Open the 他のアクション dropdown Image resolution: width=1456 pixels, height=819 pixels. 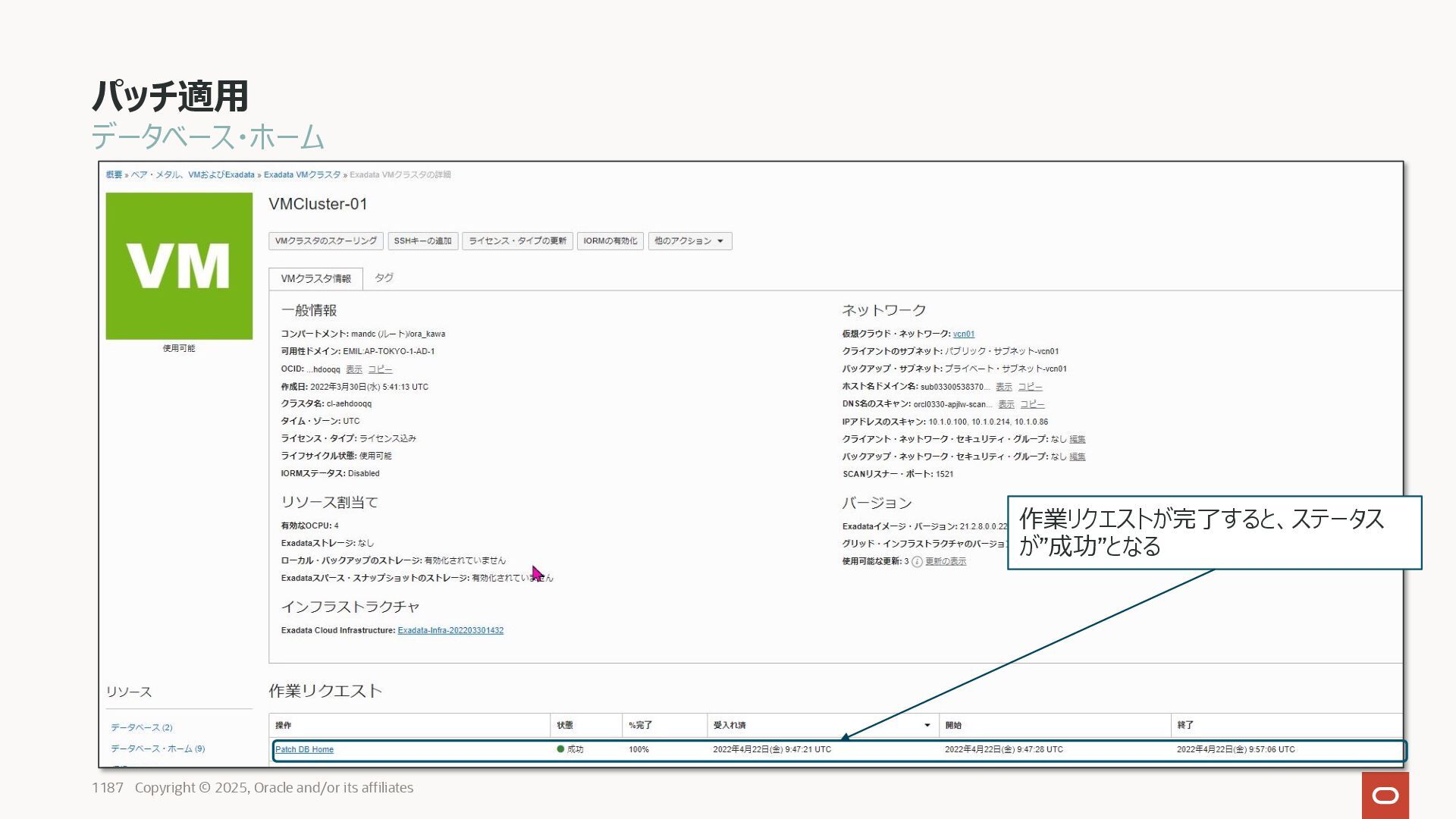pyautogui.click(x=689, y=241)
